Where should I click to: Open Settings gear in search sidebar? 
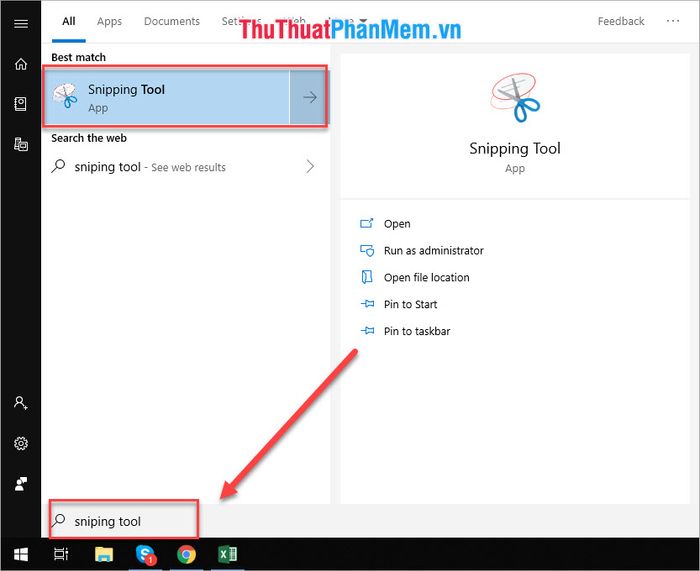tap(21, 443)
